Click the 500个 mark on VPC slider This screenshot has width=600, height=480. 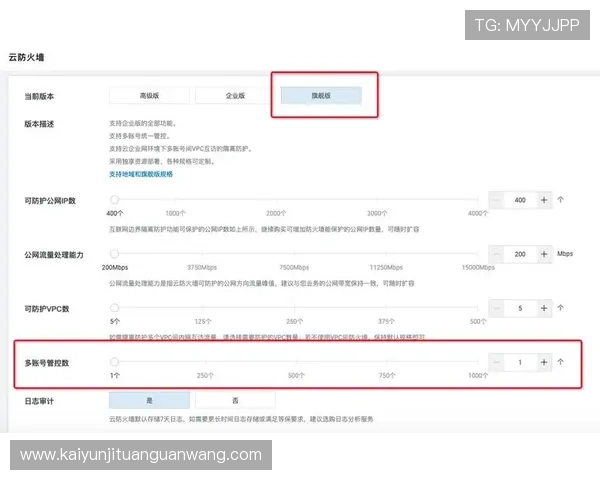pyautogui.click(x=478, y=322)
